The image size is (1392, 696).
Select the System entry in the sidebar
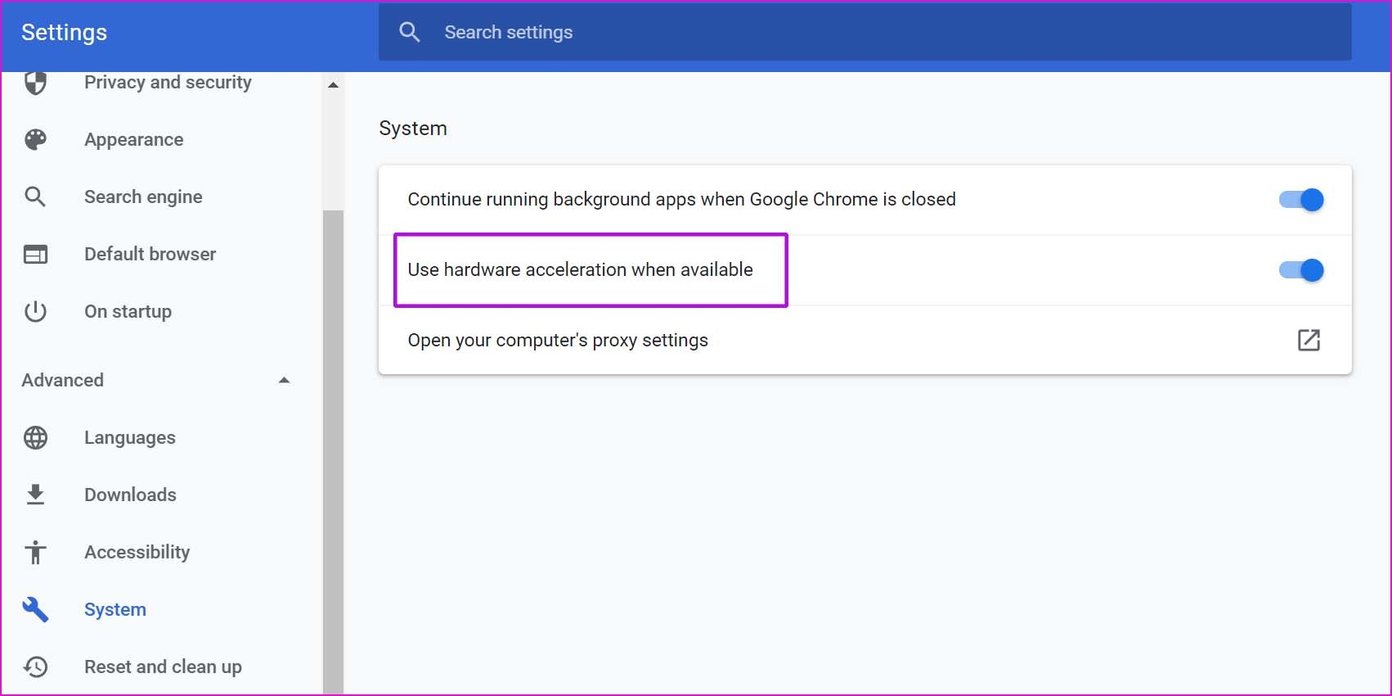115,610
